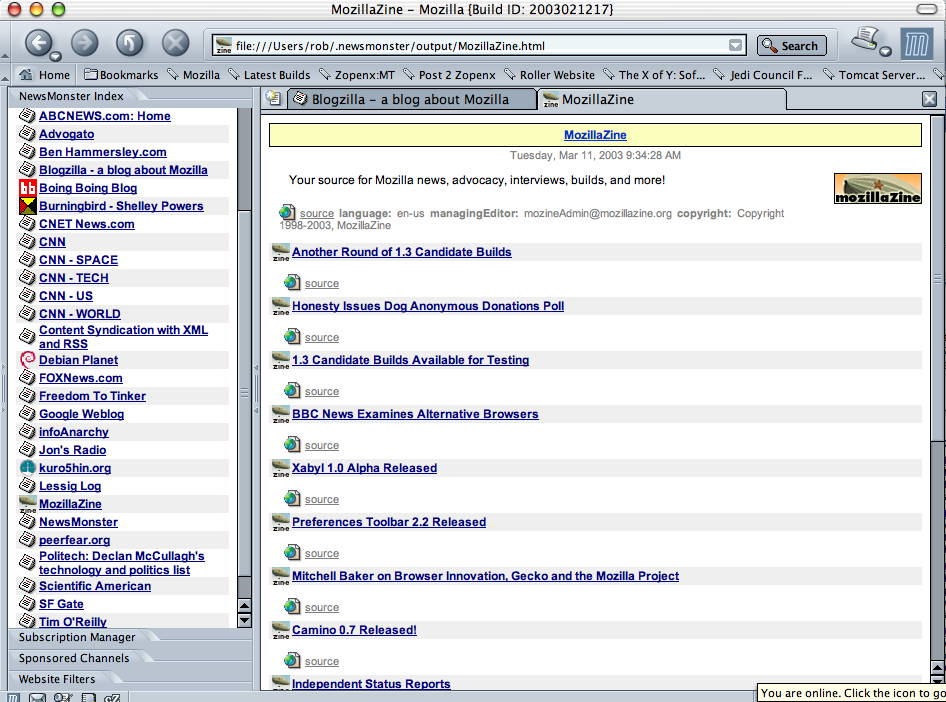This screenshot has height=702, width=946.
Task: Click the zine site icon in the address bar
Action: (x=224, y=46)
